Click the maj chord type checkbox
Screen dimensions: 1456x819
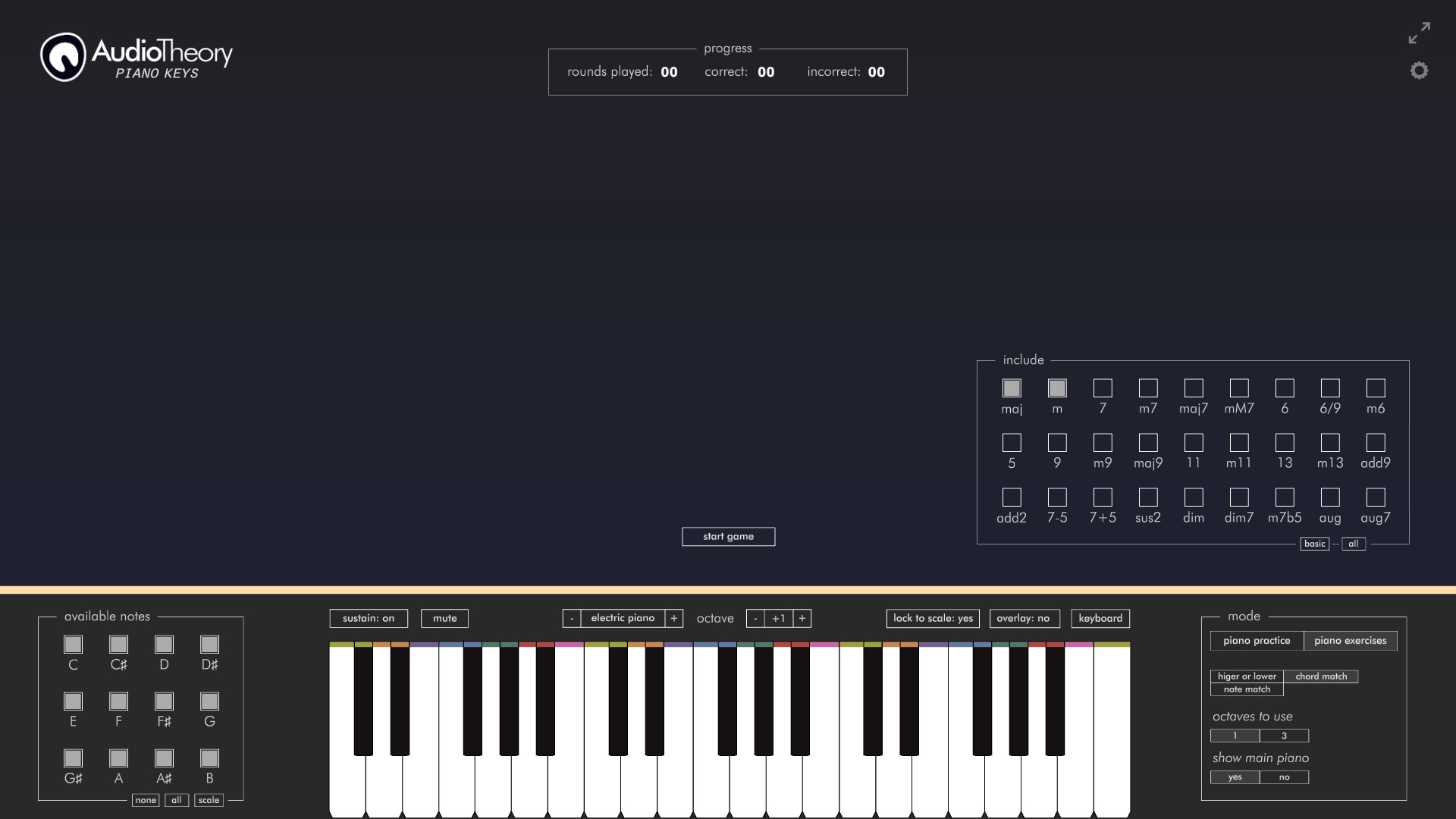point(1011,388)
